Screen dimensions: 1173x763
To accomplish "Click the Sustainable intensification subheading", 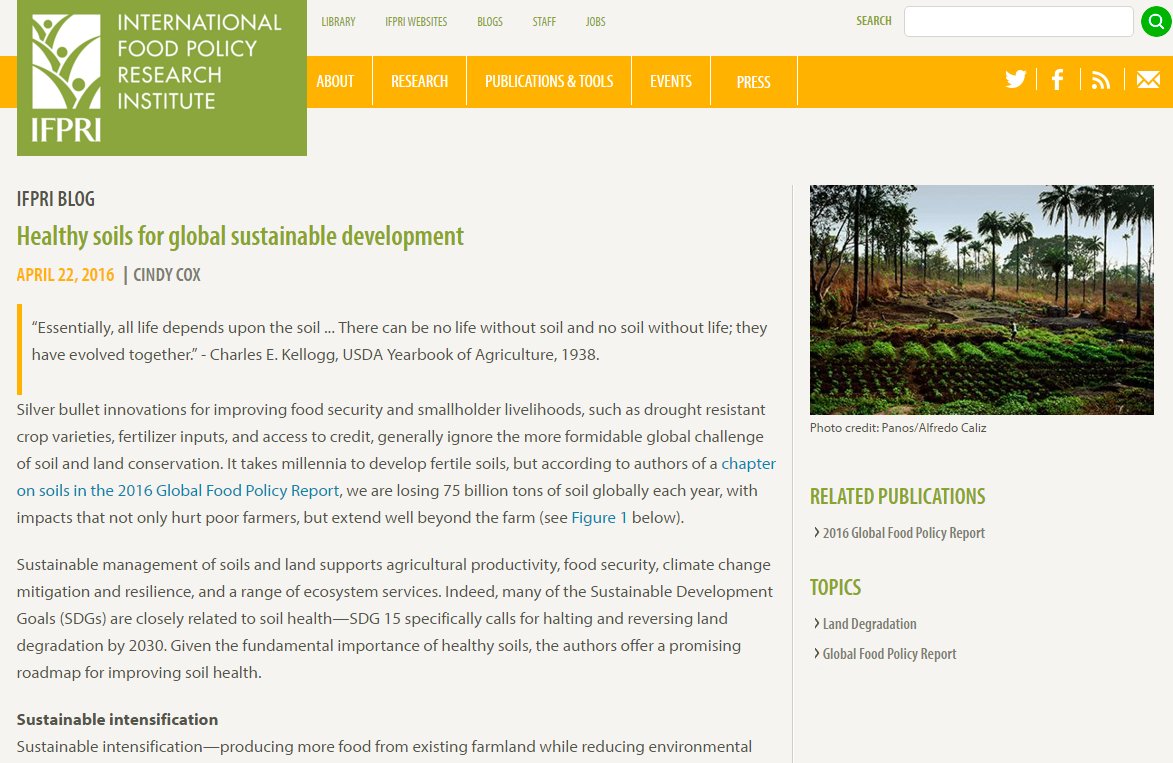I will 117,720.
